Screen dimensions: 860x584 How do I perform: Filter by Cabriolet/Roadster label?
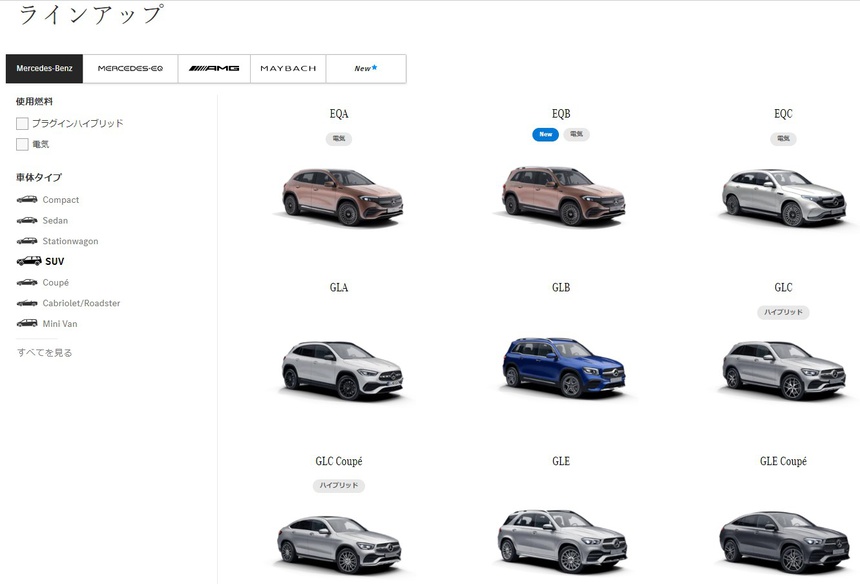pos(81,303)
